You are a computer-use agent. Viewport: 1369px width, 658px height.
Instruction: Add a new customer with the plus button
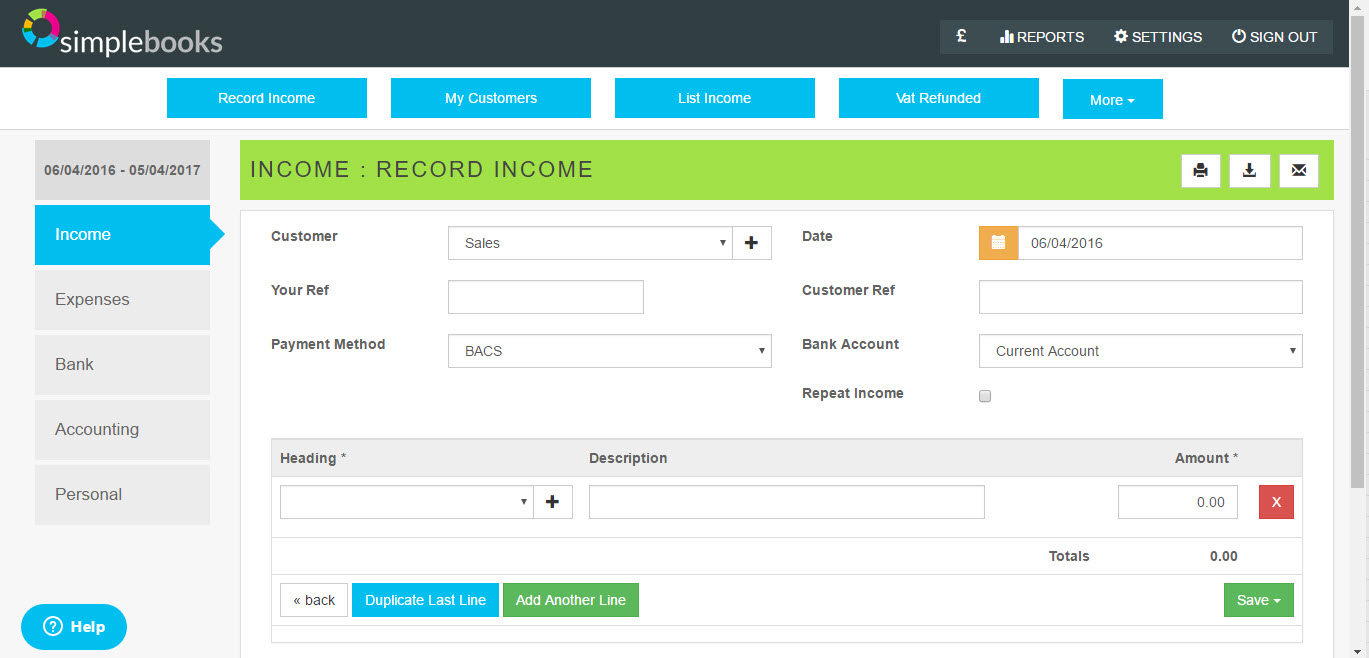[x=751, y=242]
